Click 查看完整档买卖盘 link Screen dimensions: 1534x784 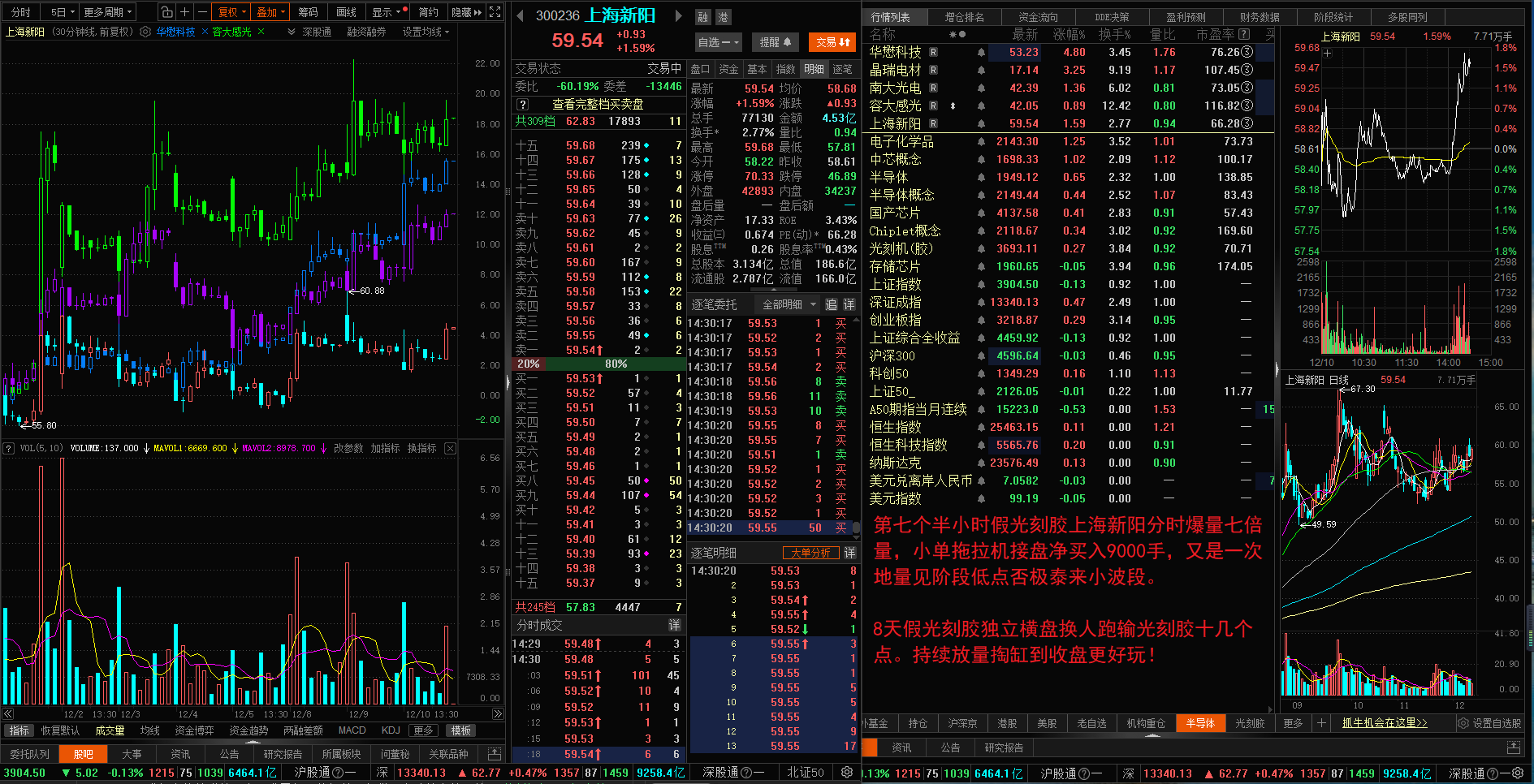click(598, 105)
